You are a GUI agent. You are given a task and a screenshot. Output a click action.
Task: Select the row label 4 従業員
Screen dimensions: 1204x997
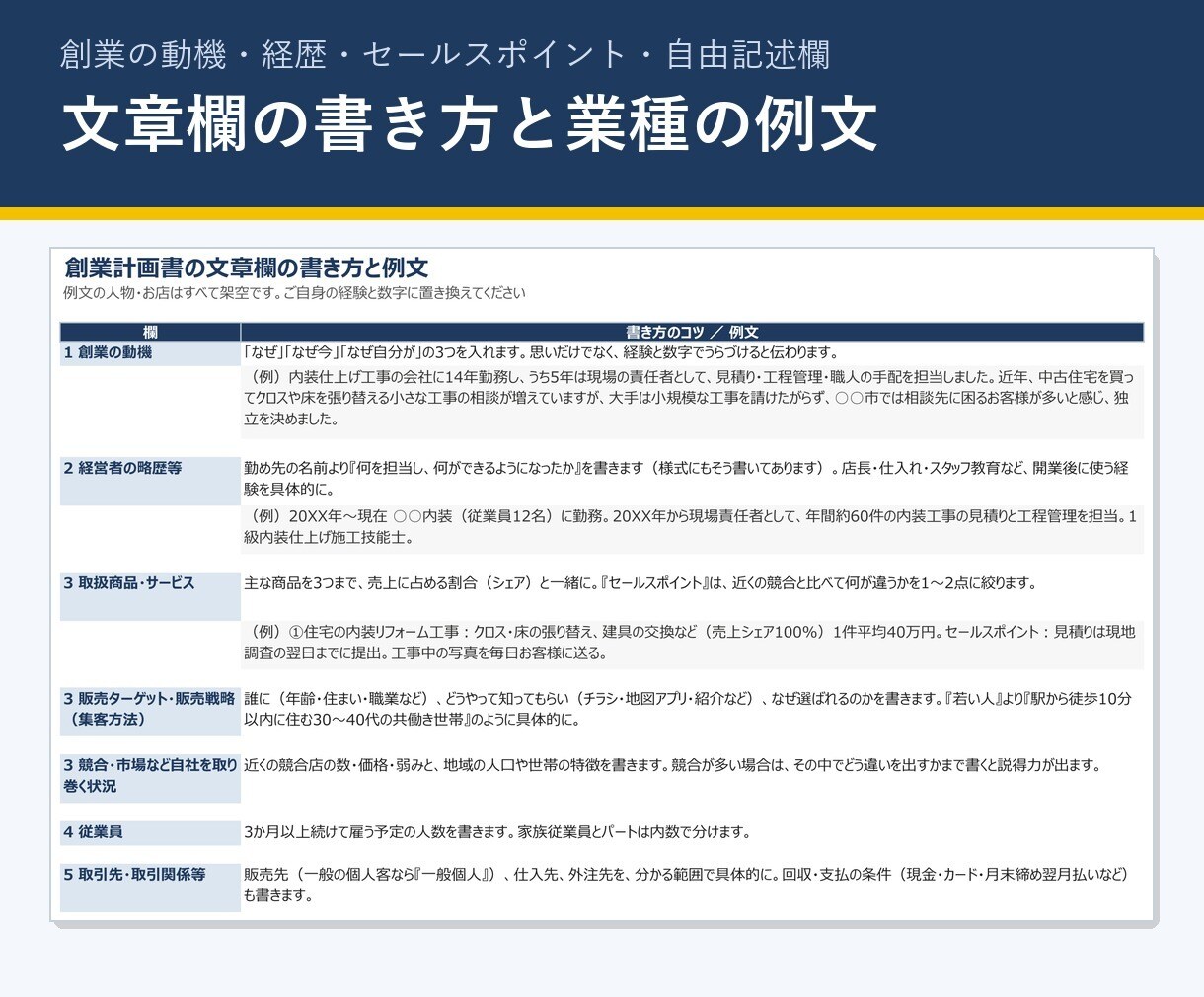150,832
